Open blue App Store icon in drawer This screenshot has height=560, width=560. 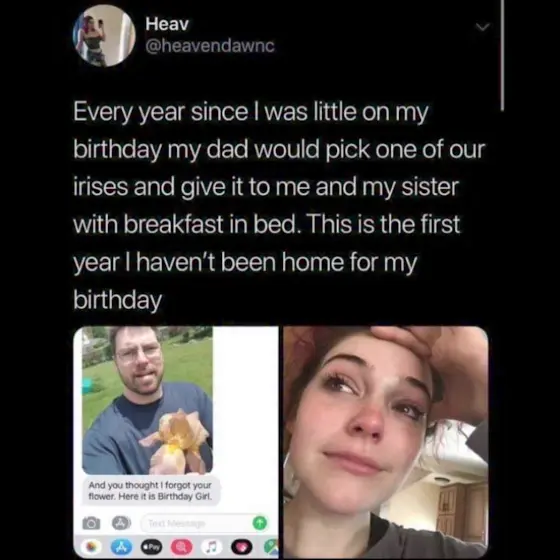(x=120, y=547)
